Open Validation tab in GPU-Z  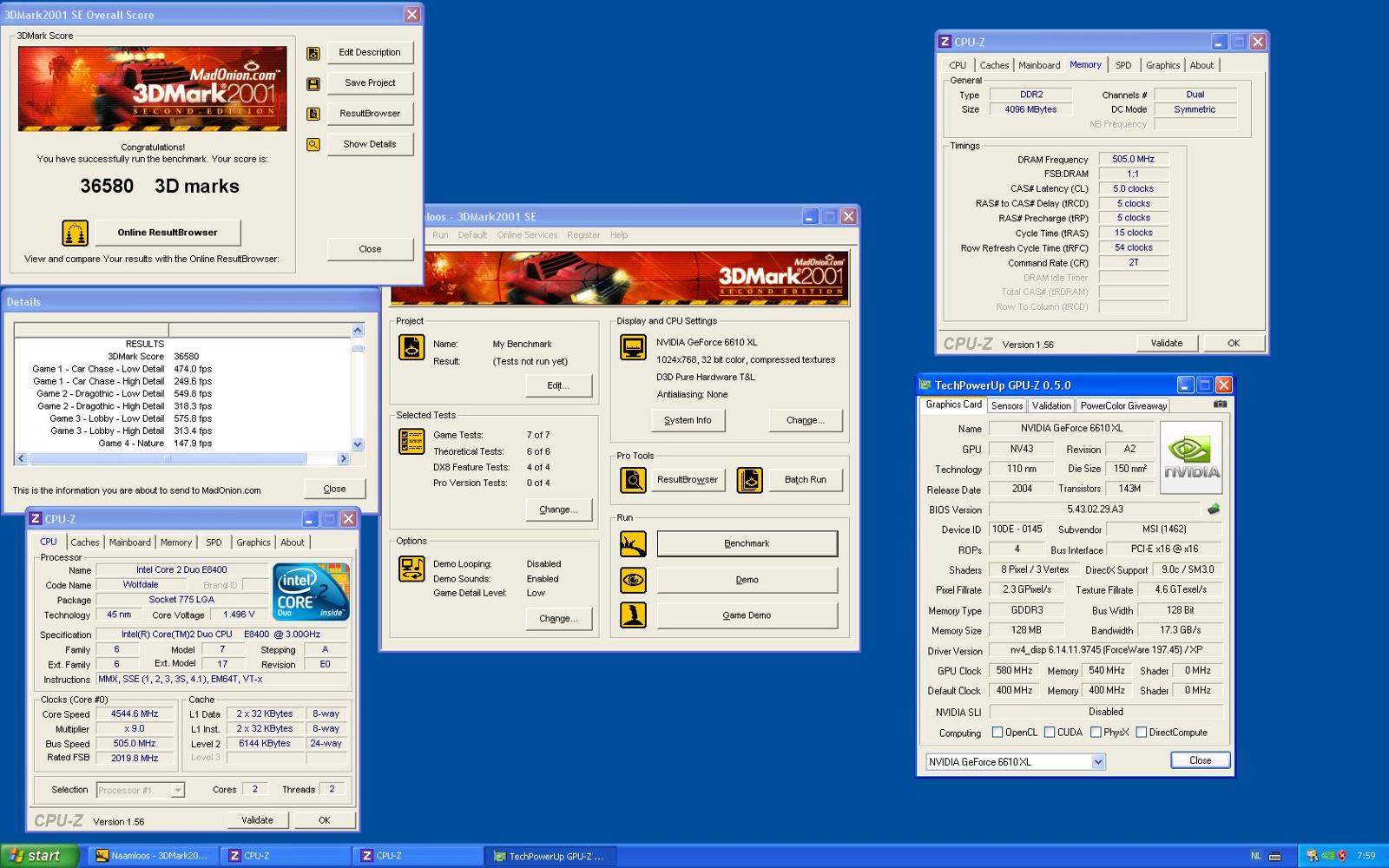click(x=1051, y=405)
